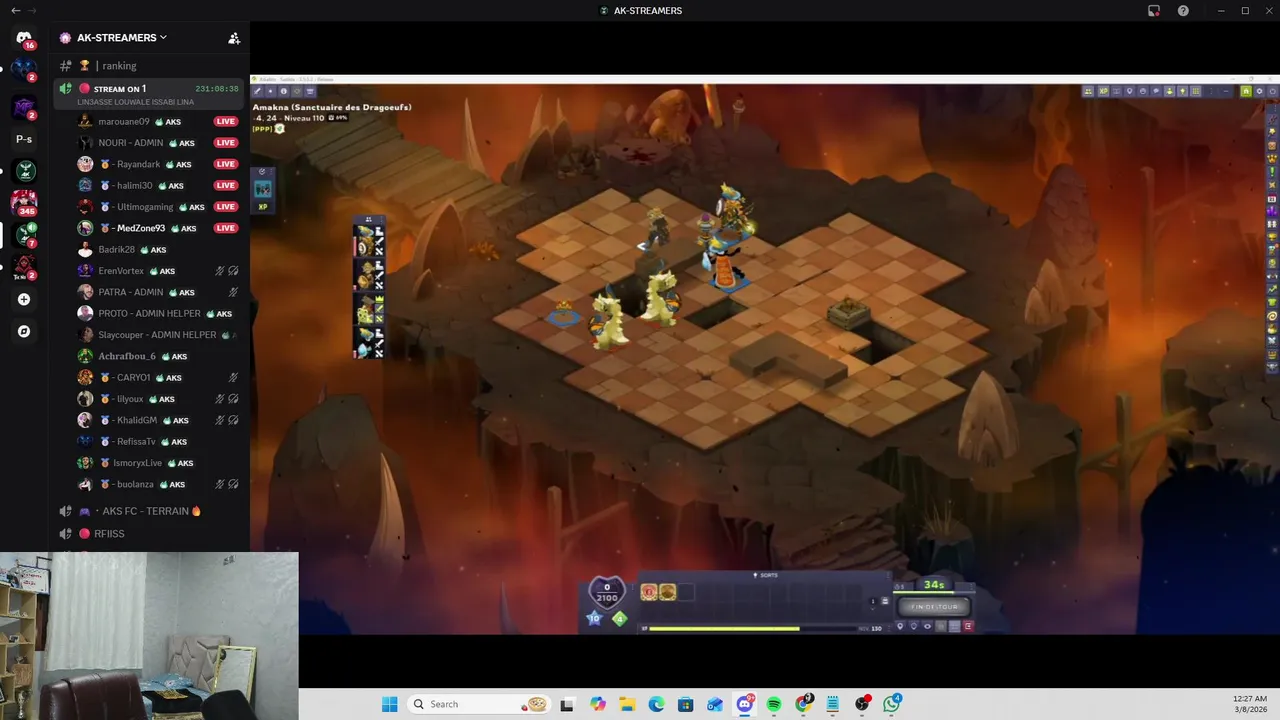Join the STREAM ON 1 voice channel
This screenshot has height=720, width=1280.
tap(150, 94)
